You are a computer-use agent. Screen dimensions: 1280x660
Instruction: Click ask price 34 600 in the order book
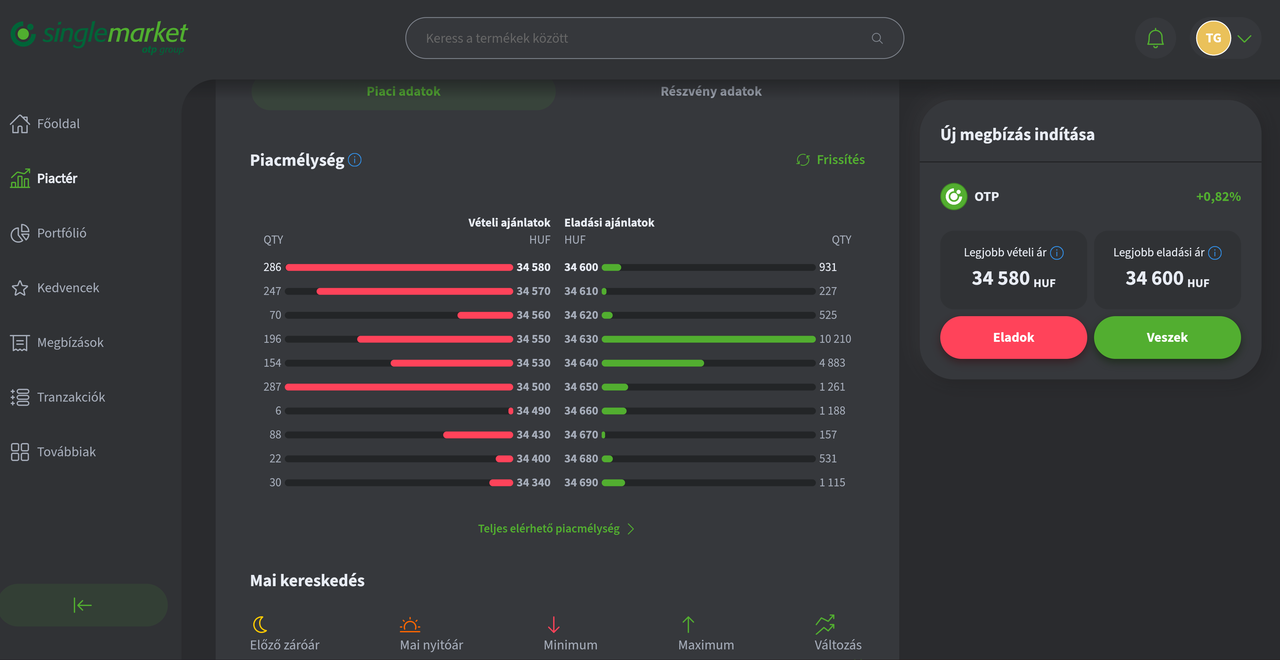581,268
